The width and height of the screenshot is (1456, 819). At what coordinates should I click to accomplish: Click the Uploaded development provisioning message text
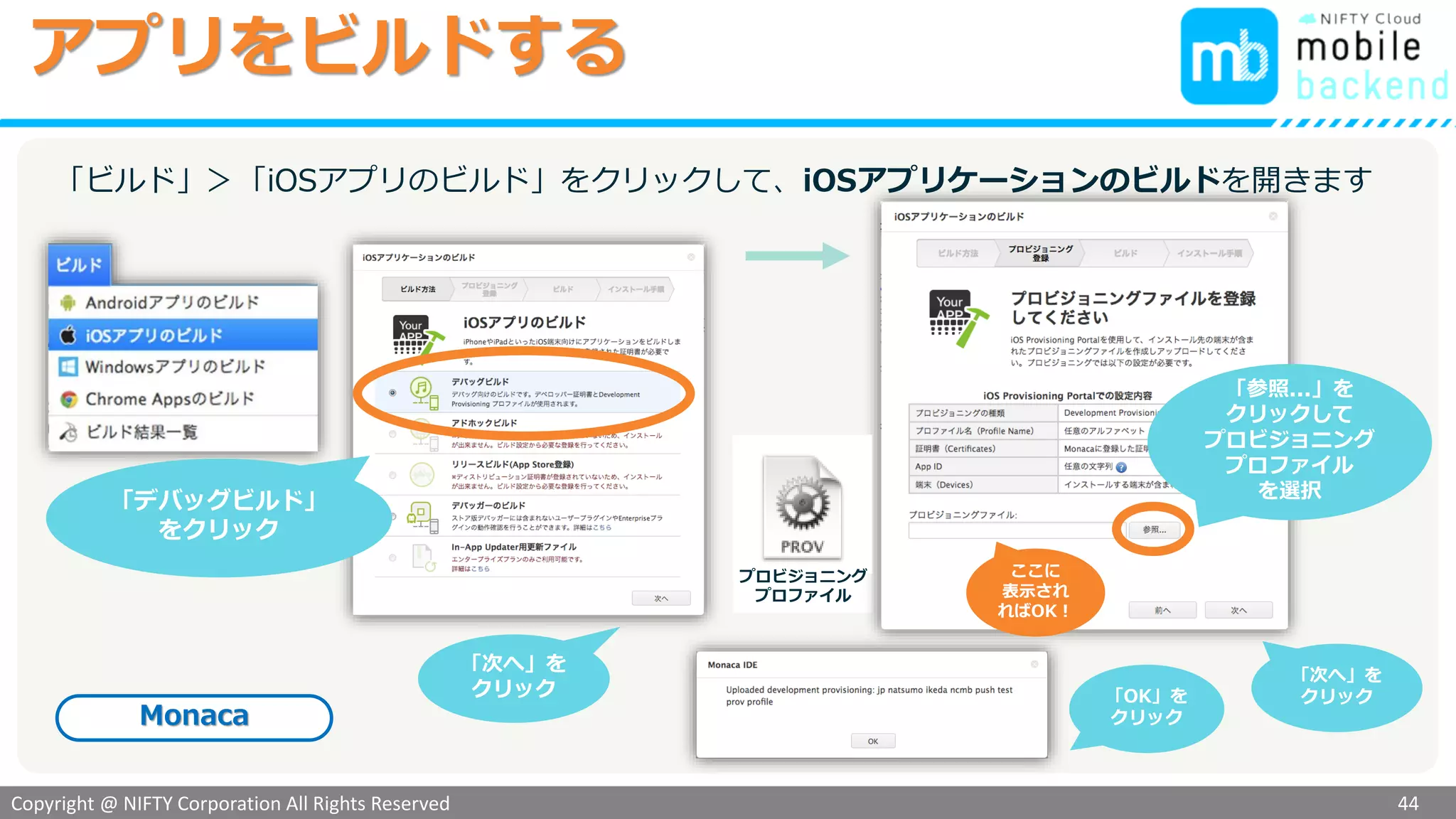pyautogui.click(x=869, y=696)
